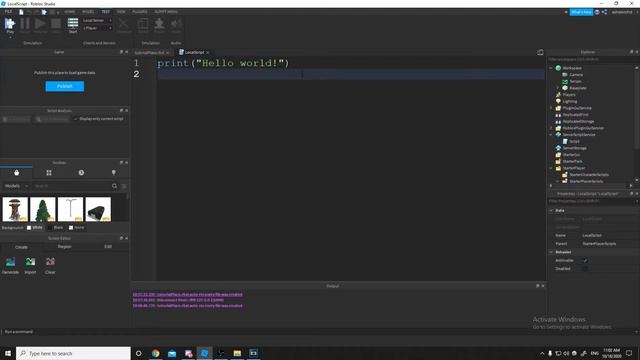Click the Windows Start button

(x=8, y=353)
